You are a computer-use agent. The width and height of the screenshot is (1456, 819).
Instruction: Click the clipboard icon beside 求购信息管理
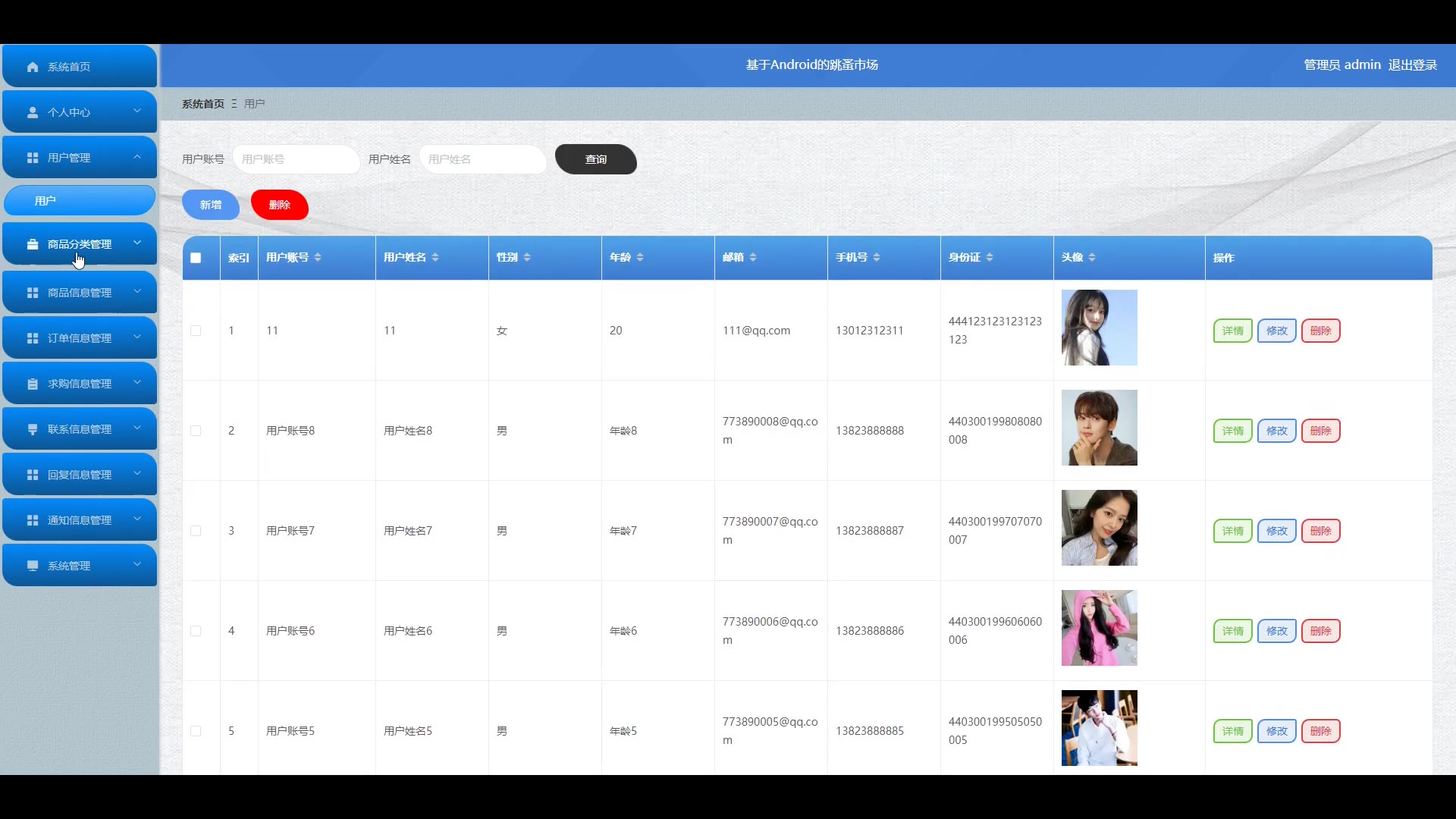pos(33,384)
